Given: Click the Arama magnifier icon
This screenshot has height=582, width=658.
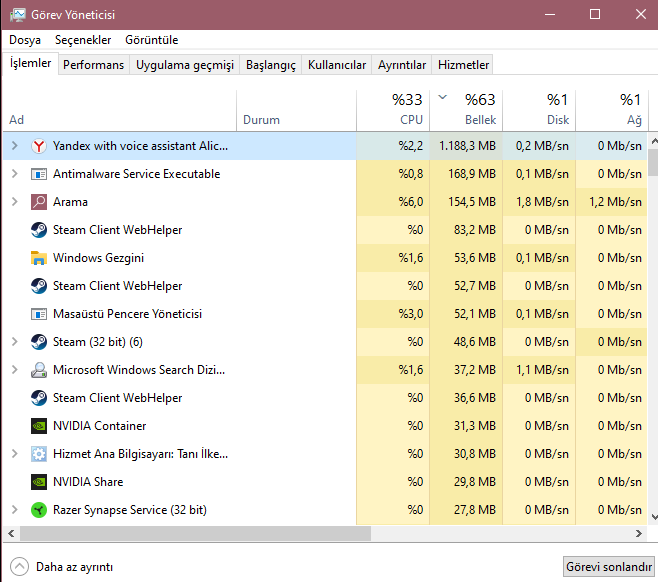Looking at the screenshot, I should (39, 202).
